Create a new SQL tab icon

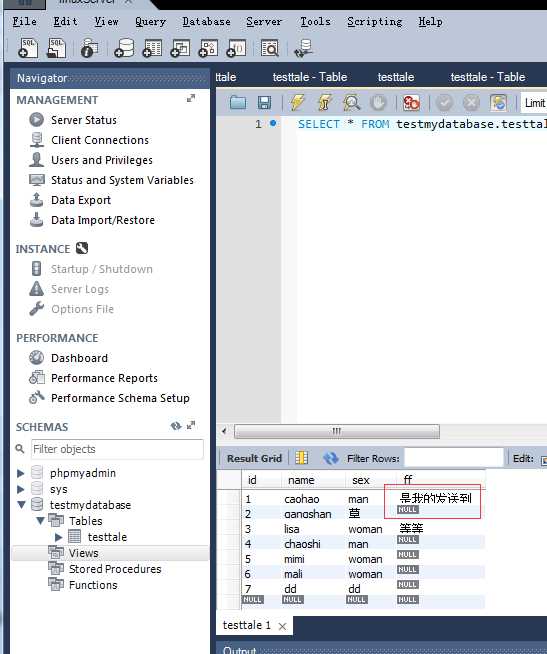click(27, 48)
